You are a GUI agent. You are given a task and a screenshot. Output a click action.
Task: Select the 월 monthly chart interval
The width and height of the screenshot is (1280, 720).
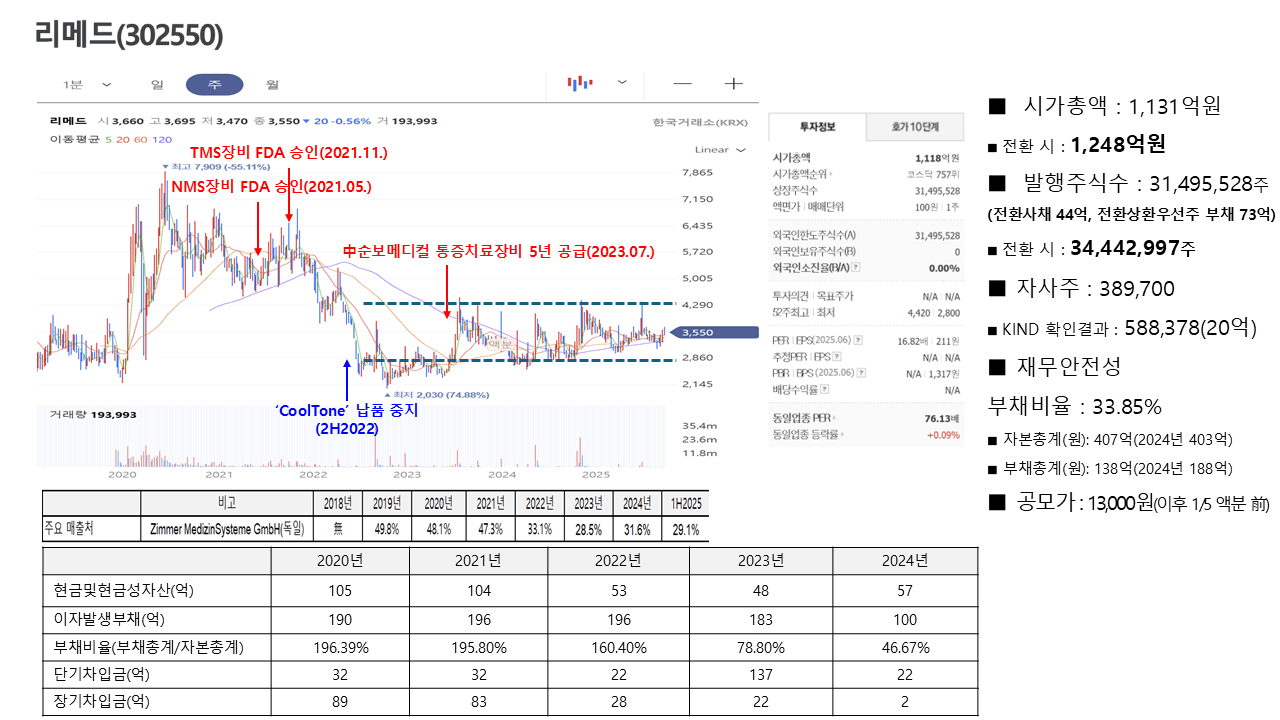(x=272, y=85)
